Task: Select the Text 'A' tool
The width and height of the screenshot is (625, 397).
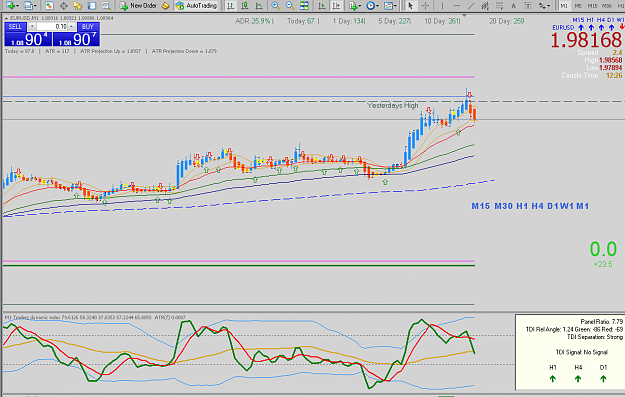Action: 513,6
